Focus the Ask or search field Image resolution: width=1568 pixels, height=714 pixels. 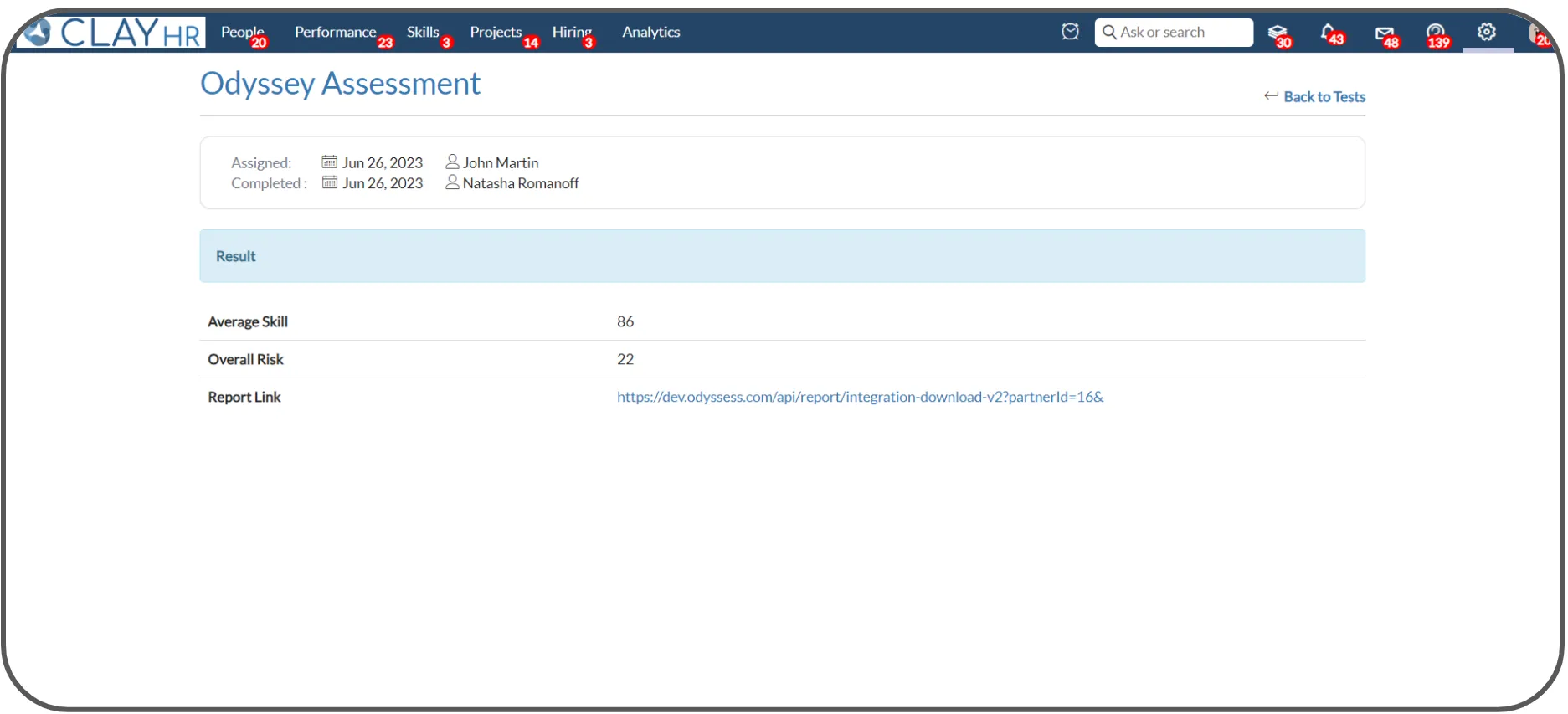pos(1174,32)
